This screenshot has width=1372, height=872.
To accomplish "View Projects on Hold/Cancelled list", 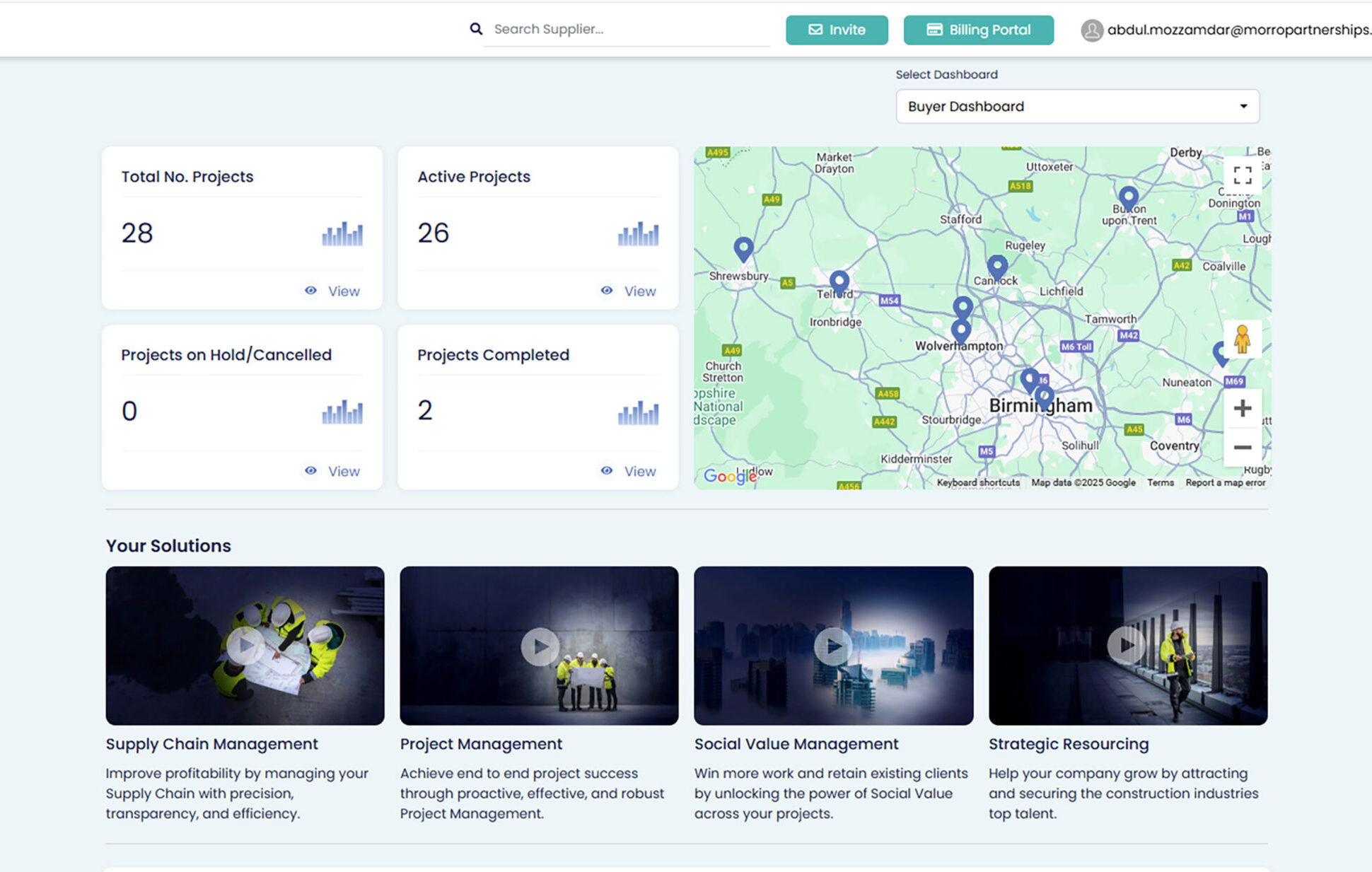I will point(332,471).
